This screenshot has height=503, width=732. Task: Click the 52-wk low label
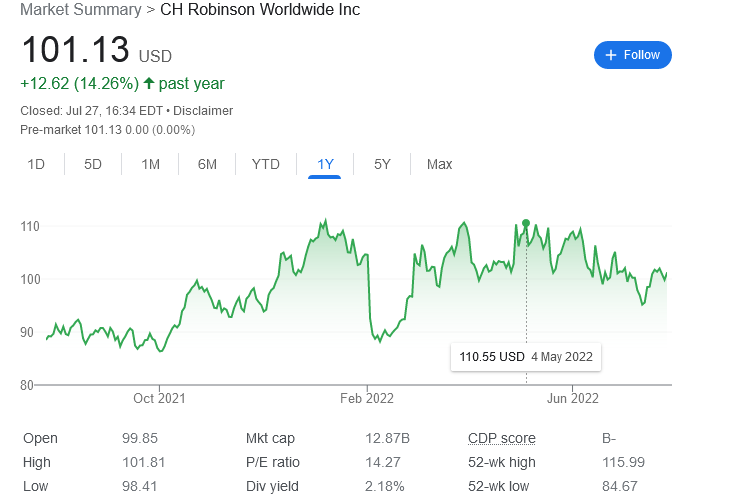point(499,486)
